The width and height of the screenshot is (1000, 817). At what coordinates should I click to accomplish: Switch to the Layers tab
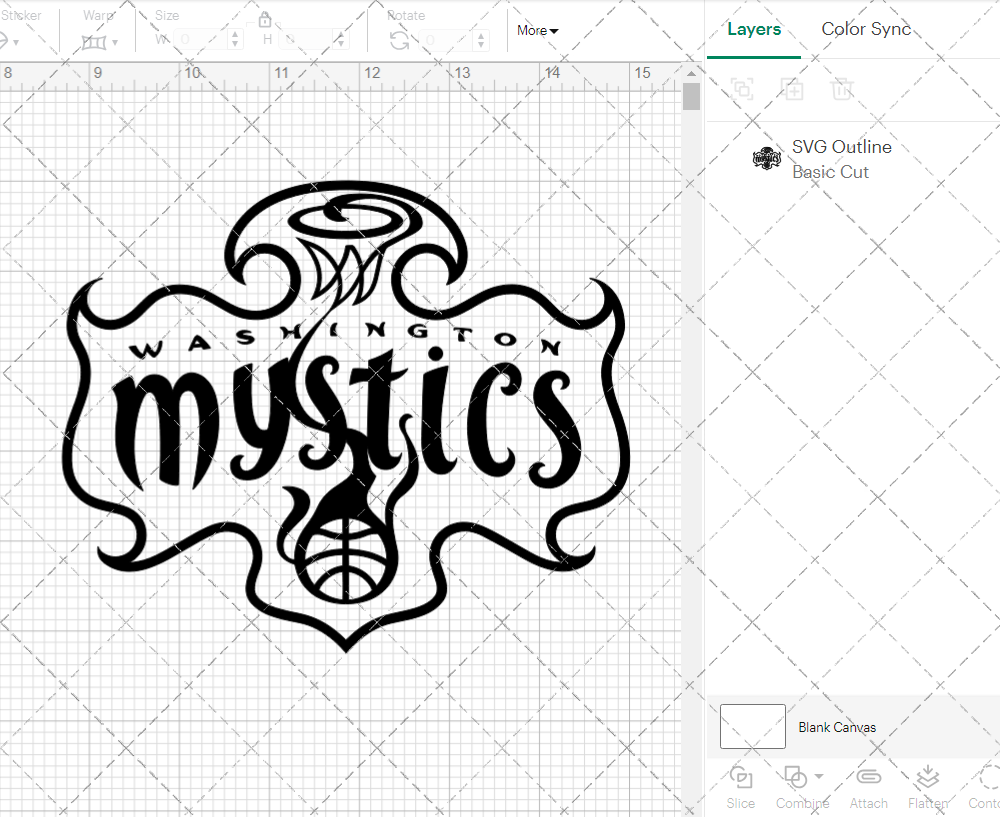755,29
